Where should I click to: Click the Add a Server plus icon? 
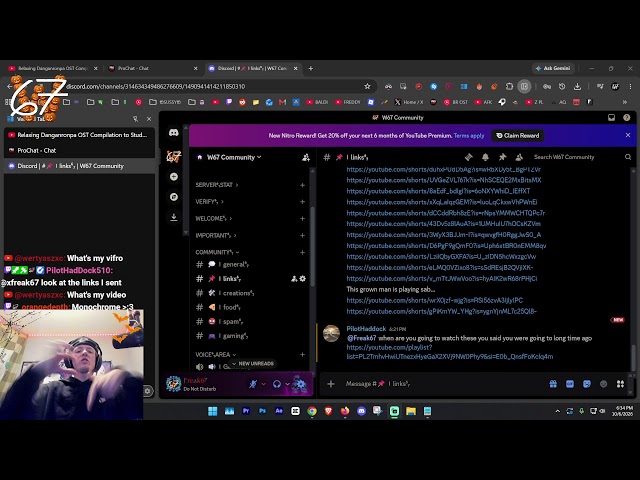(x=174, y=177)
